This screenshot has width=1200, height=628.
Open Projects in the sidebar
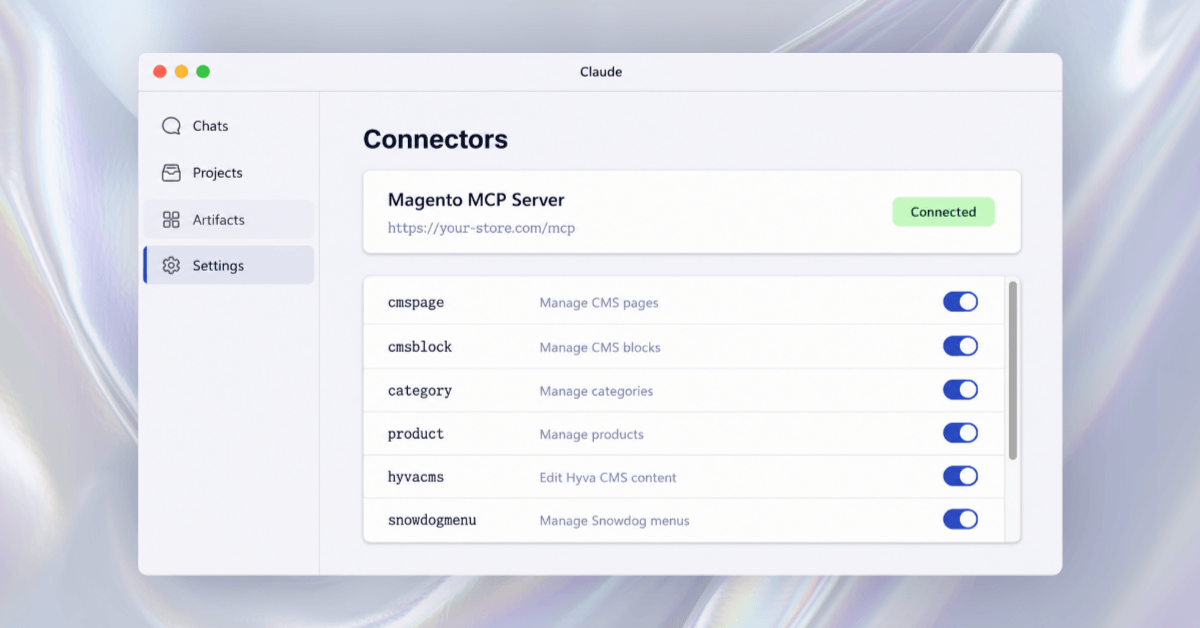228,173
